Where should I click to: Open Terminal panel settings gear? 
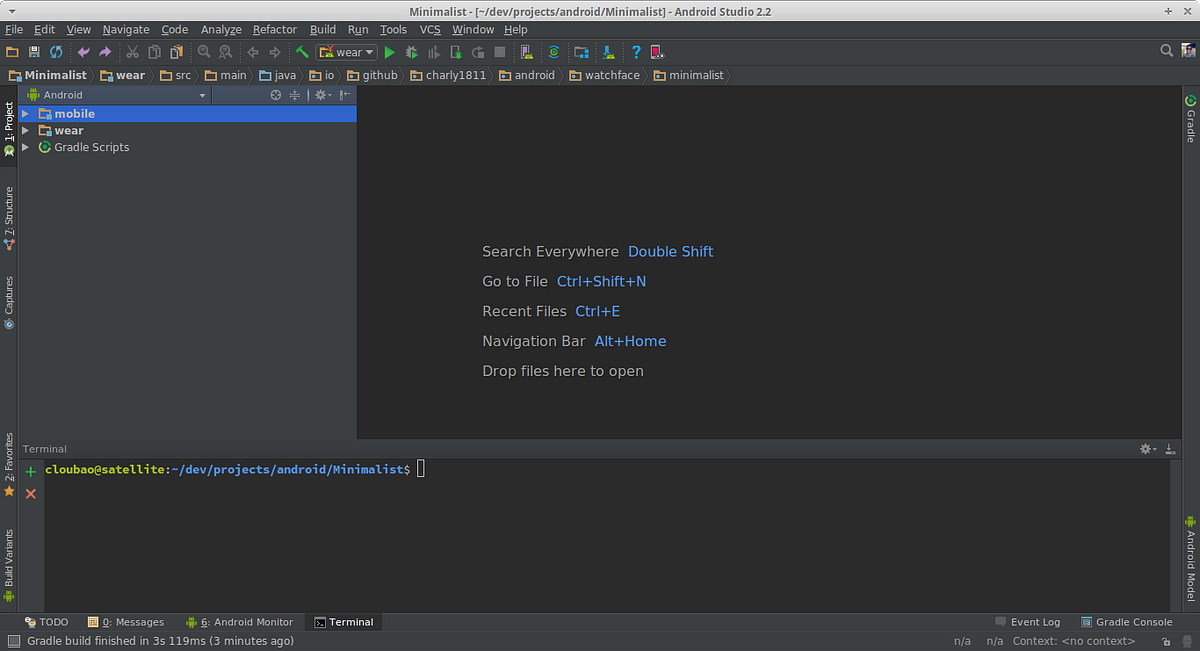click(x=1148, y=449)
